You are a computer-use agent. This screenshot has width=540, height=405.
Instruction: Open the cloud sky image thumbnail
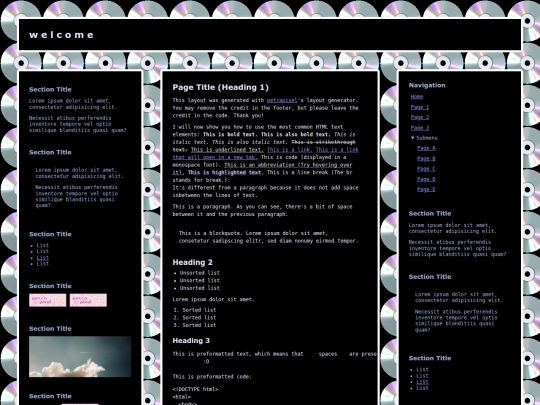point(80,356)
